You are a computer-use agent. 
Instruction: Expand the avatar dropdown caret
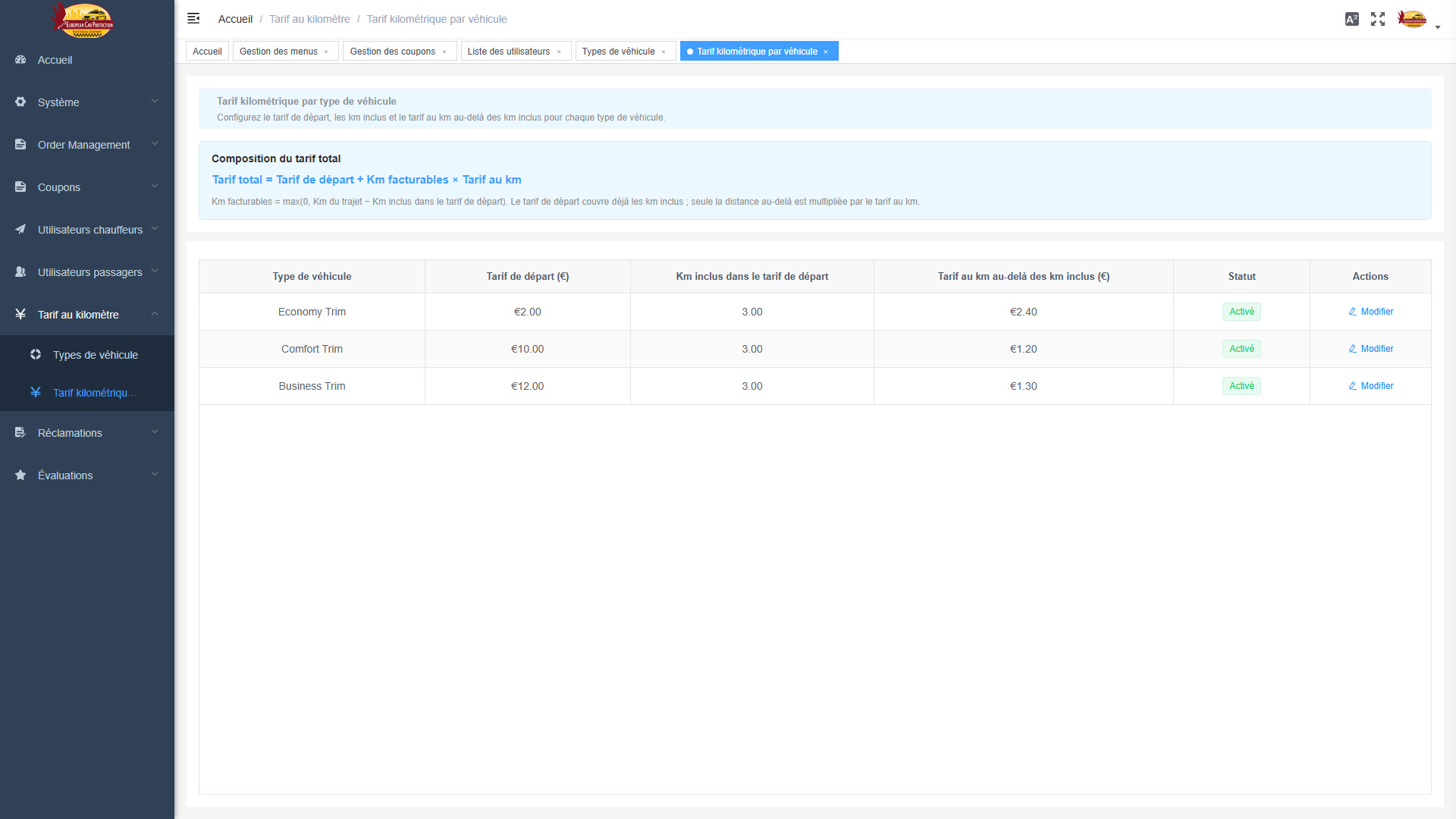(x=1438, y=27)
